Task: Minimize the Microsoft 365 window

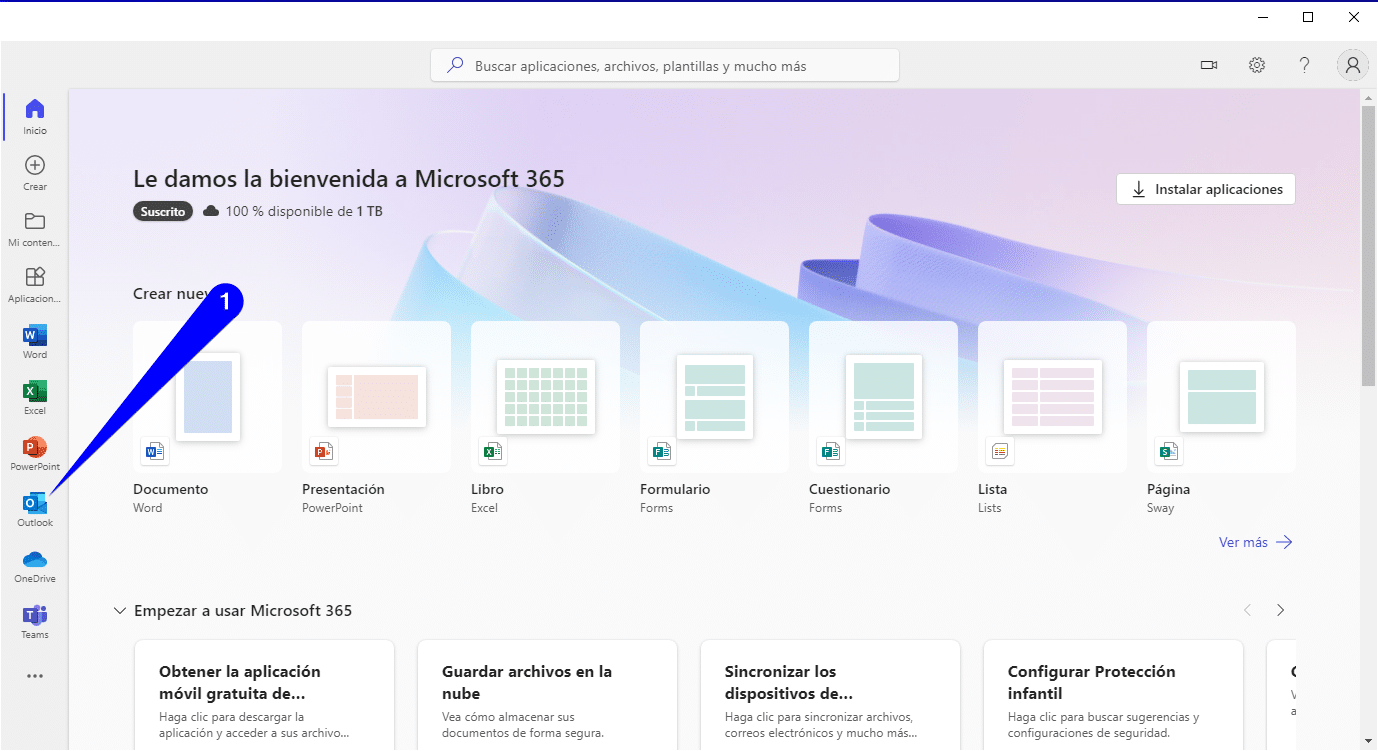Action: tap(1262, 17)
